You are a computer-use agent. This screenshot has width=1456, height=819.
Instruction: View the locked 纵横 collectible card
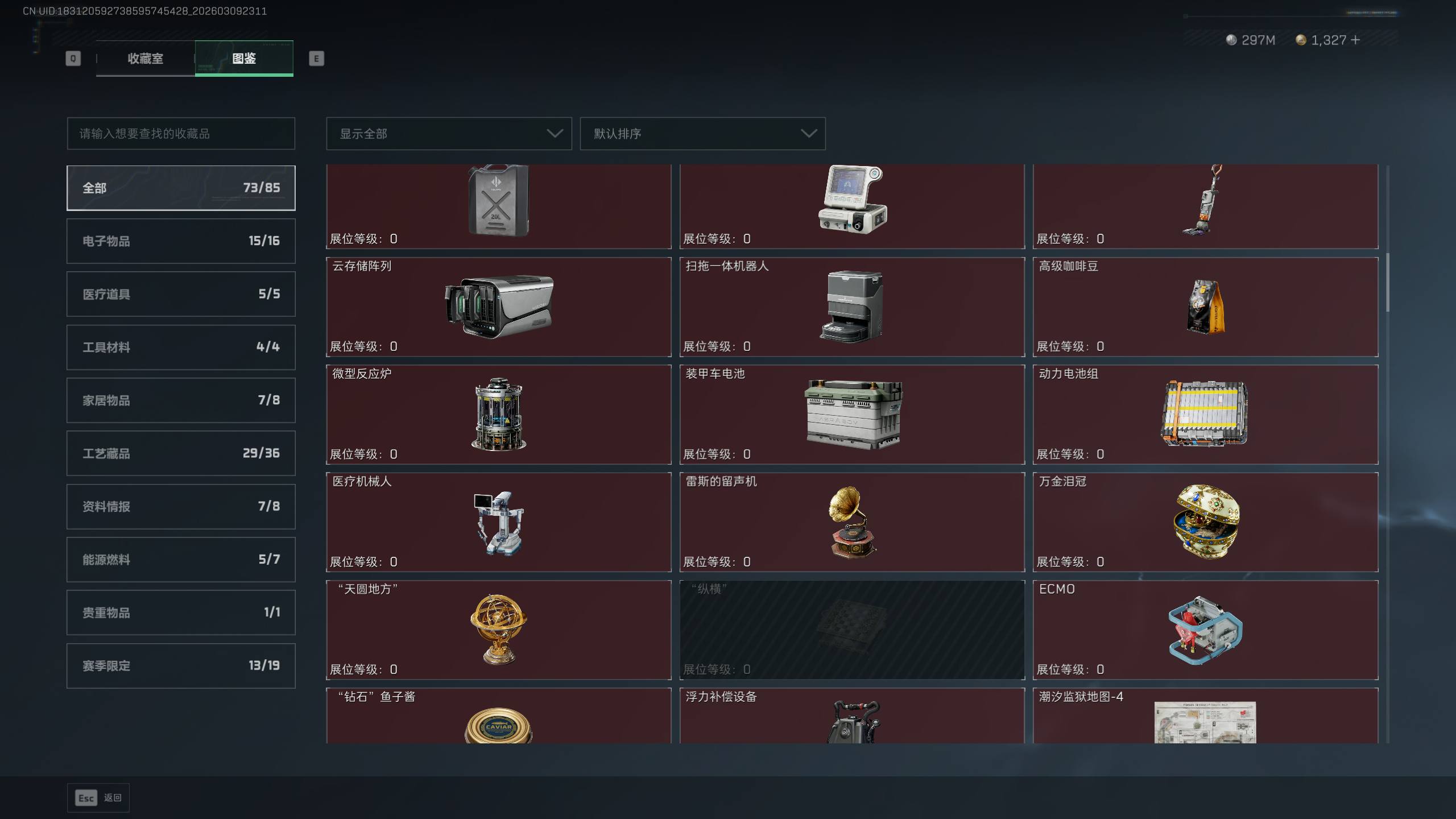click(x=852, y=630)
